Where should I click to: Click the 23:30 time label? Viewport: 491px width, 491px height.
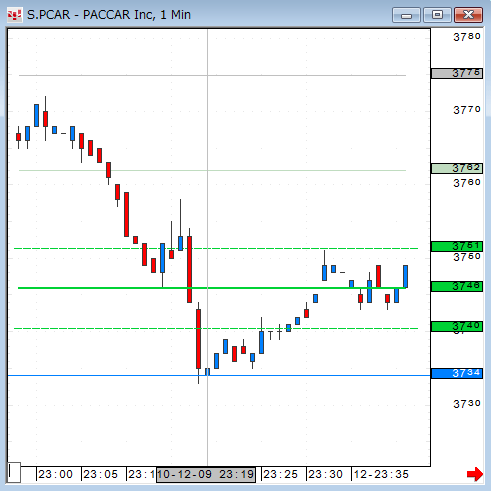(325, 474)
